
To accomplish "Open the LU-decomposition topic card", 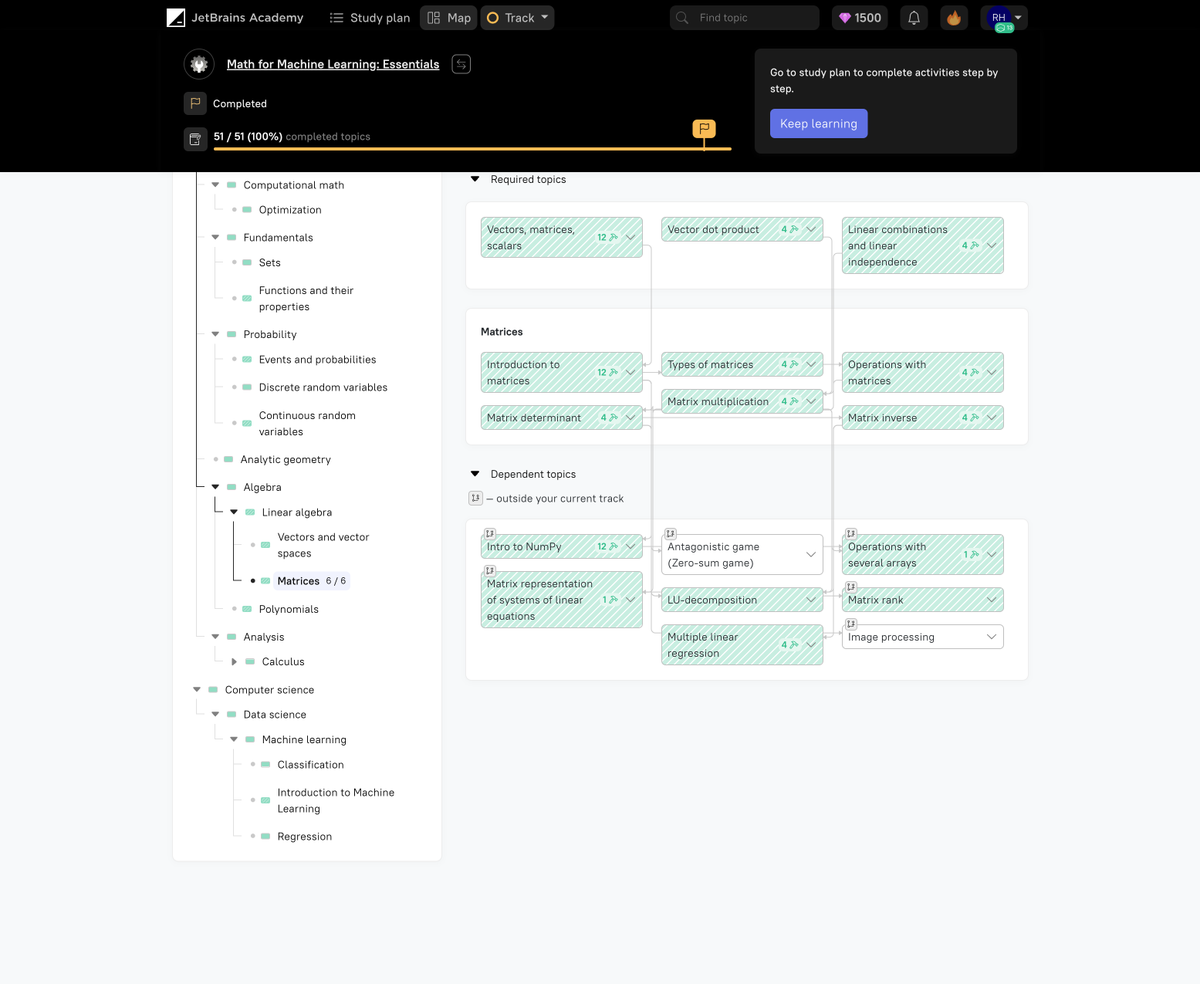I will (742, 600).
